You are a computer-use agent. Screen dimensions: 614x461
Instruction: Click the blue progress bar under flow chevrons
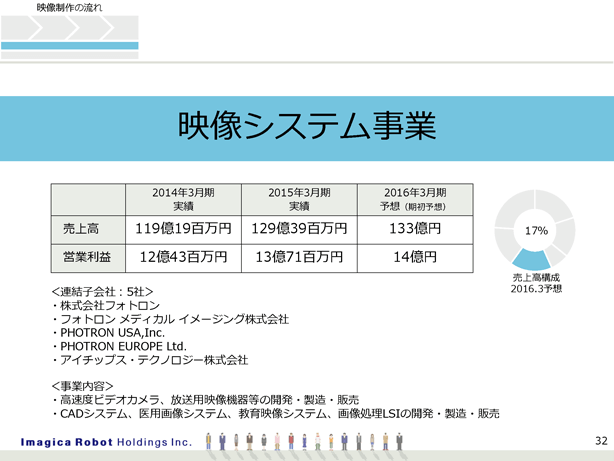pyautogui.click(x=70, y=45)
